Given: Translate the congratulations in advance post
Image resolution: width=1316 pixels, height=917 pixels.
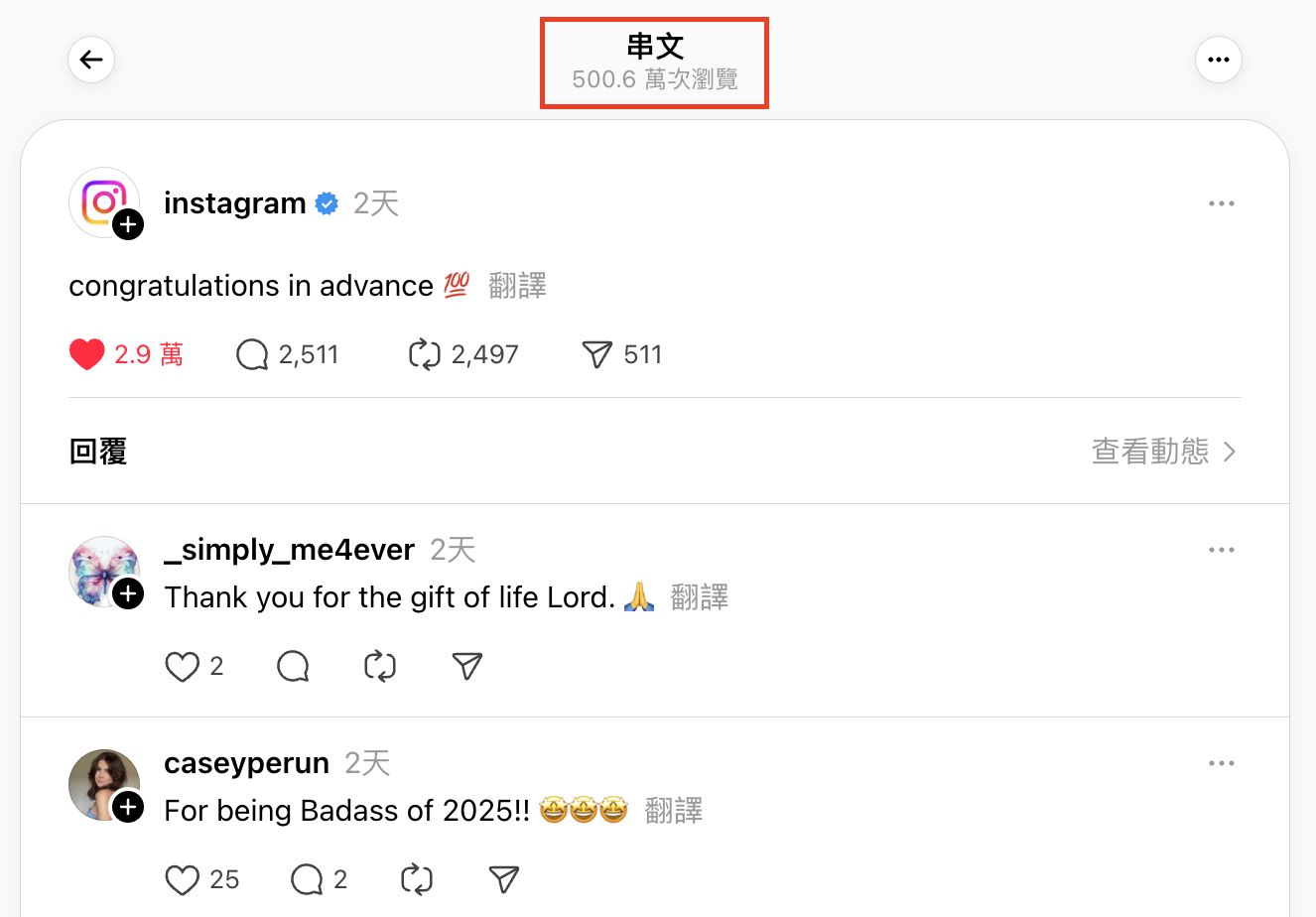Looking at the screenshot, I should (518, 286).
